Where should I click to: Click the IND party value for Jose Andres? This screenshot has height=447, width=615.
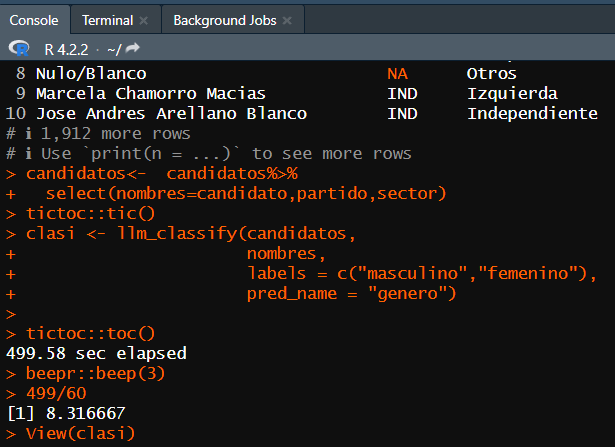tap(402, 114)
